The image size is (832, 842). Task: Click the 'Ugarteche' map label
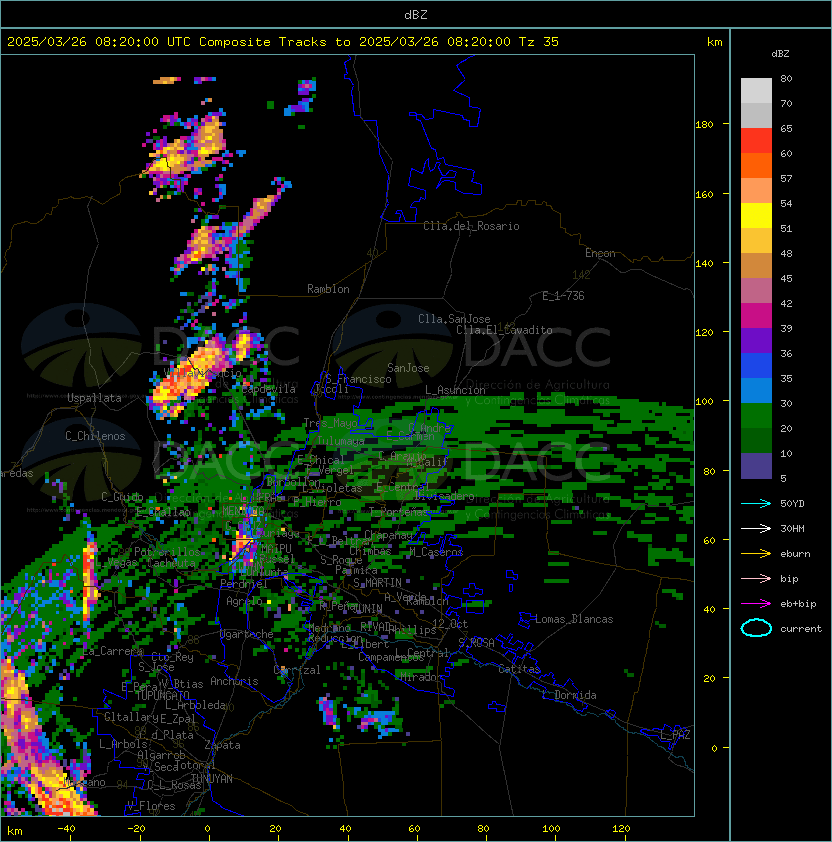(247, 634)
